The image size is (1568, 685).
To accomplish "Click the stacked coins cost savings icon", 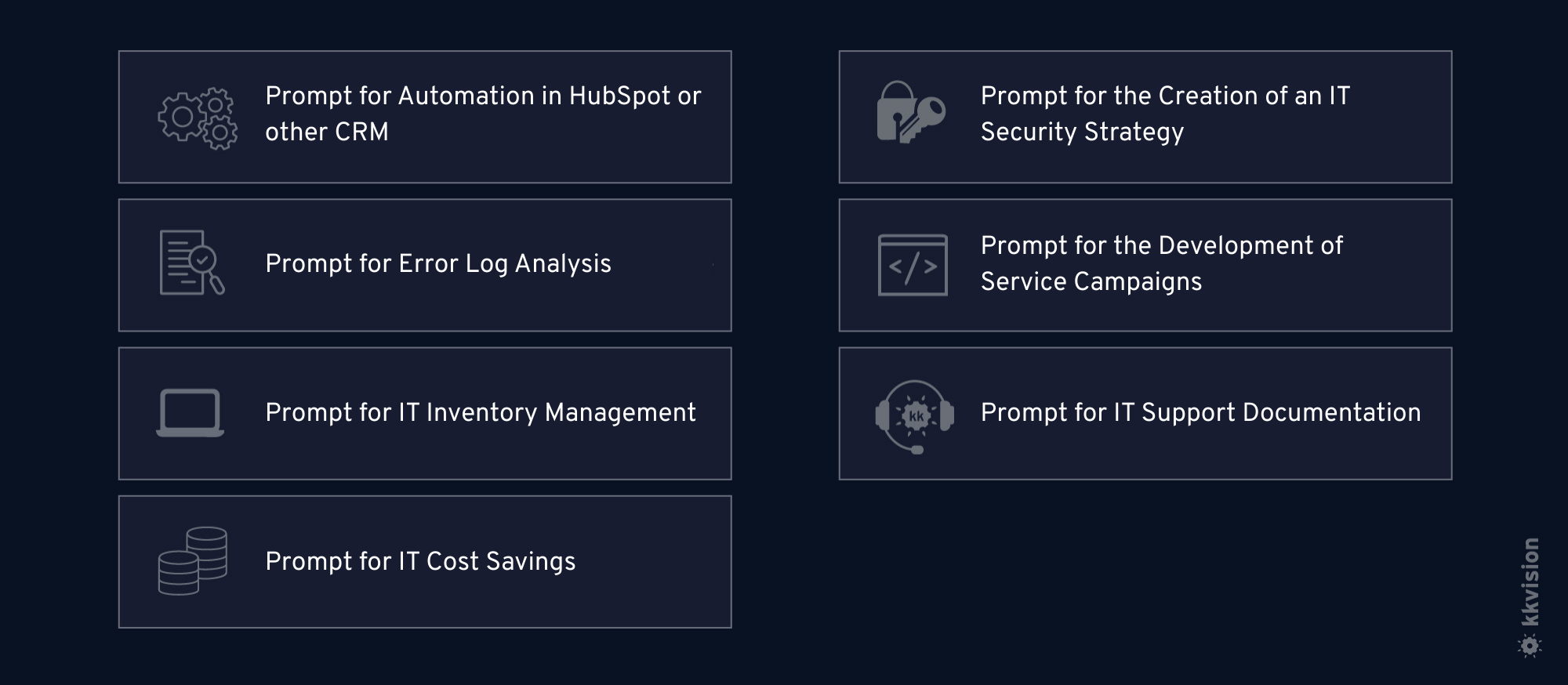I will click(x=193, y=561).
